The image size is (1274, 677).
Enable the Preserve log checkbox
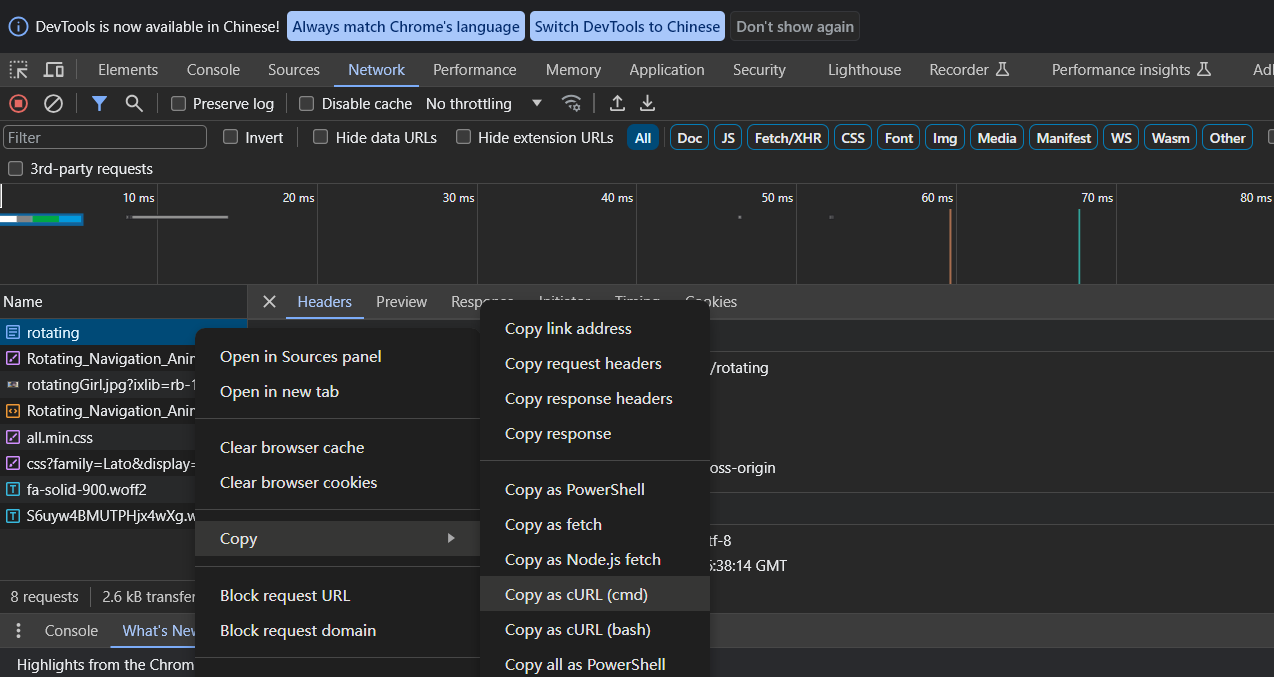click(x=179, y=103)
